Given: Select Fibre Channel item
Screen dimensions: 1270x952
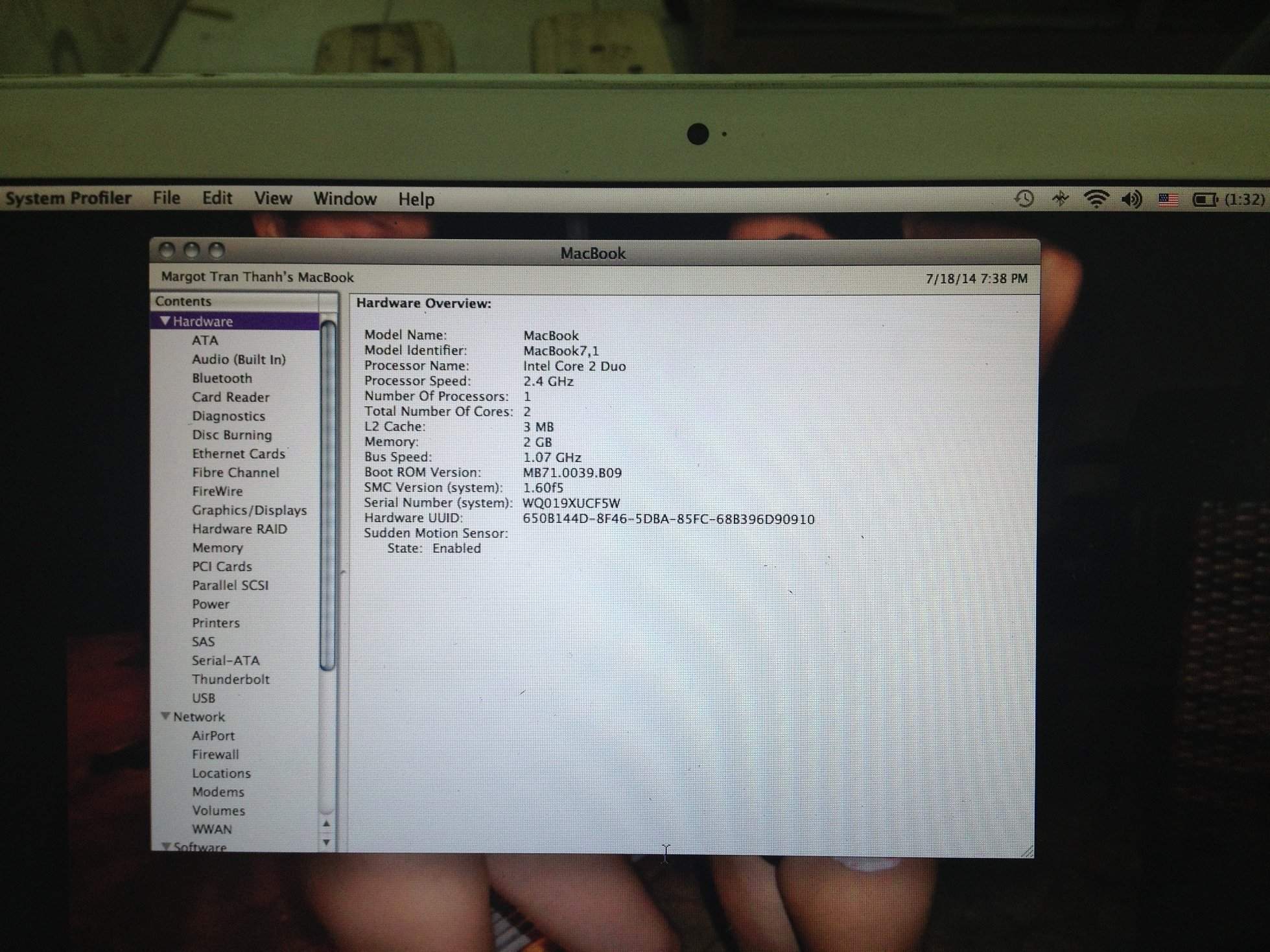Looking at the screenshot, I should click(235, 472).
